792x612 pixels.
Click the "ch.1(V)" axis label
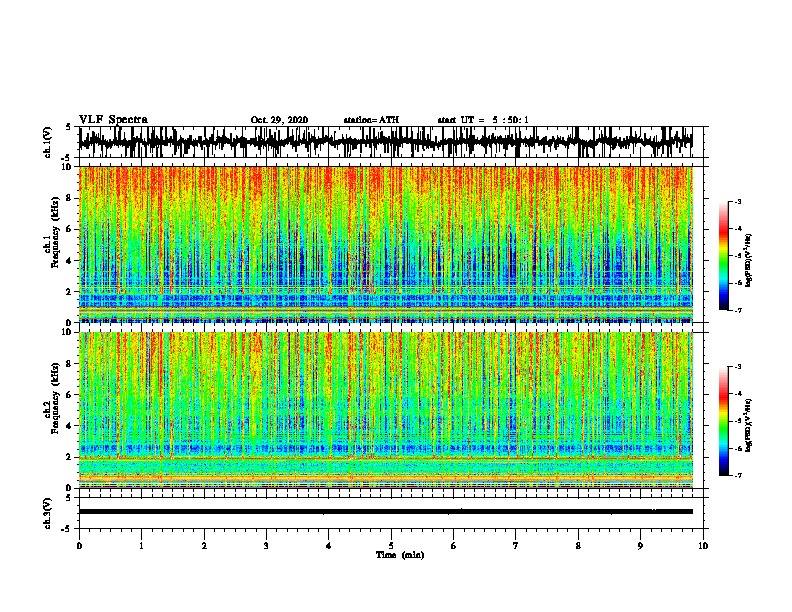pyautogui.click(x=47, y=142)
